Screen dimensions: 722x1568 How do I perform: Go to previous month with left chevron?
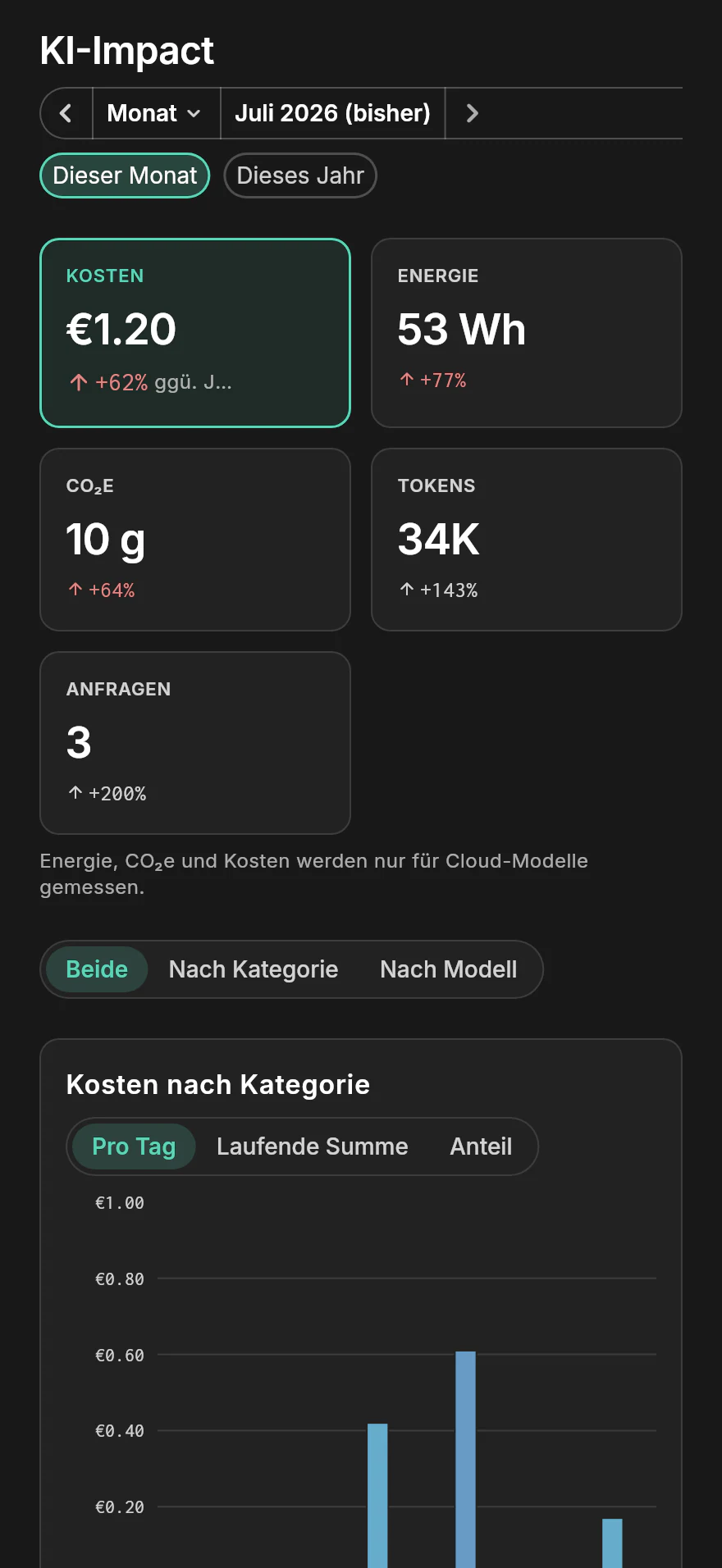pyautogui.click(x=66, y=113)
